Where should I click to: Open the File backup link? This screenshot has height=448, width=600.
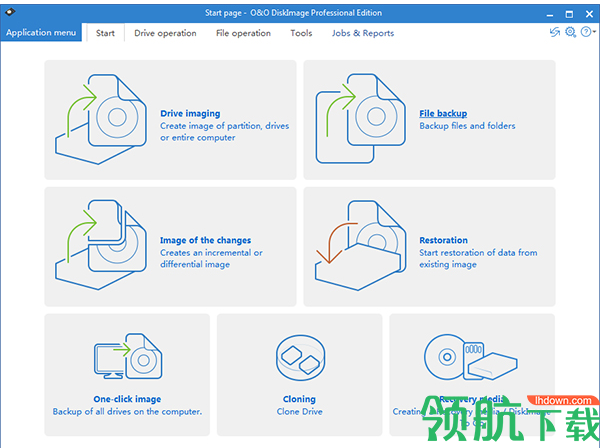point(443,114)
